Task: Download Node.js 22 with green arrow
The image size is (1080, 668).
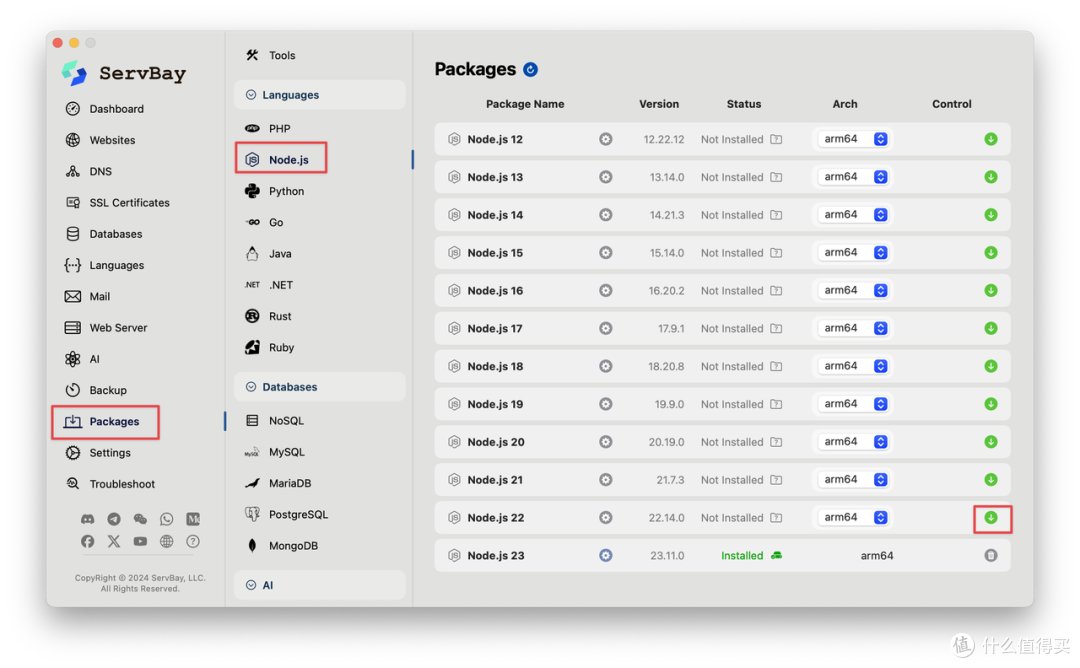Action: [991, 518]
